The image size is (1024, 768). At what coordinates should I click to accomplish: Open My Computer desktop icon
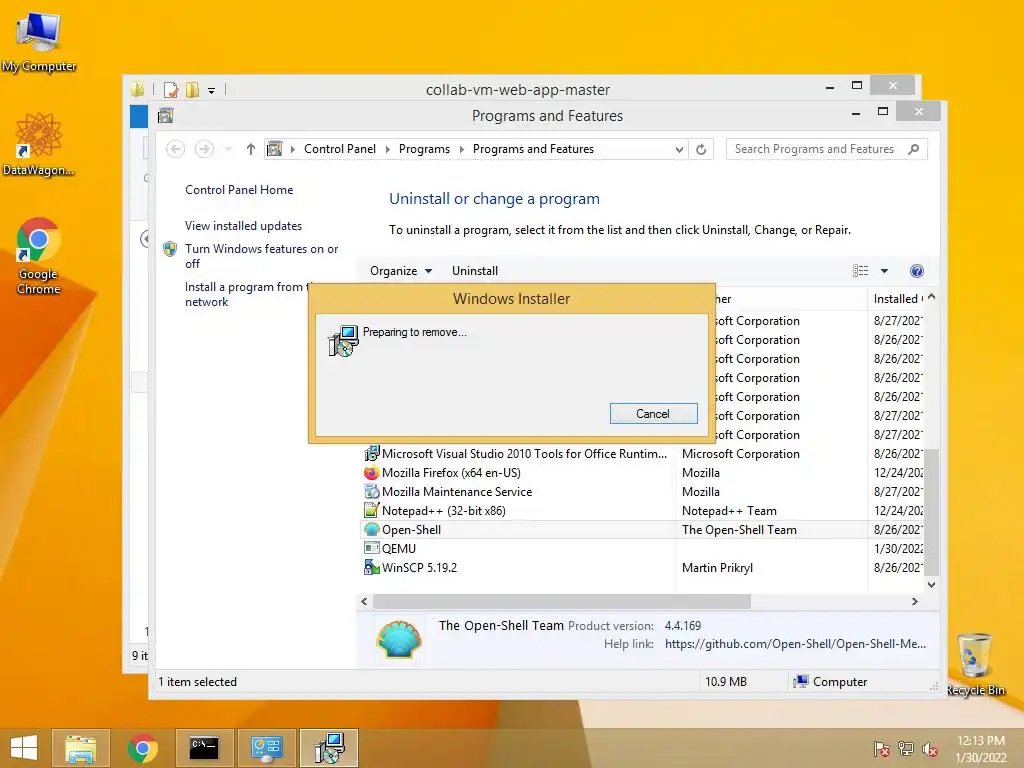click(x=39, y=42)
